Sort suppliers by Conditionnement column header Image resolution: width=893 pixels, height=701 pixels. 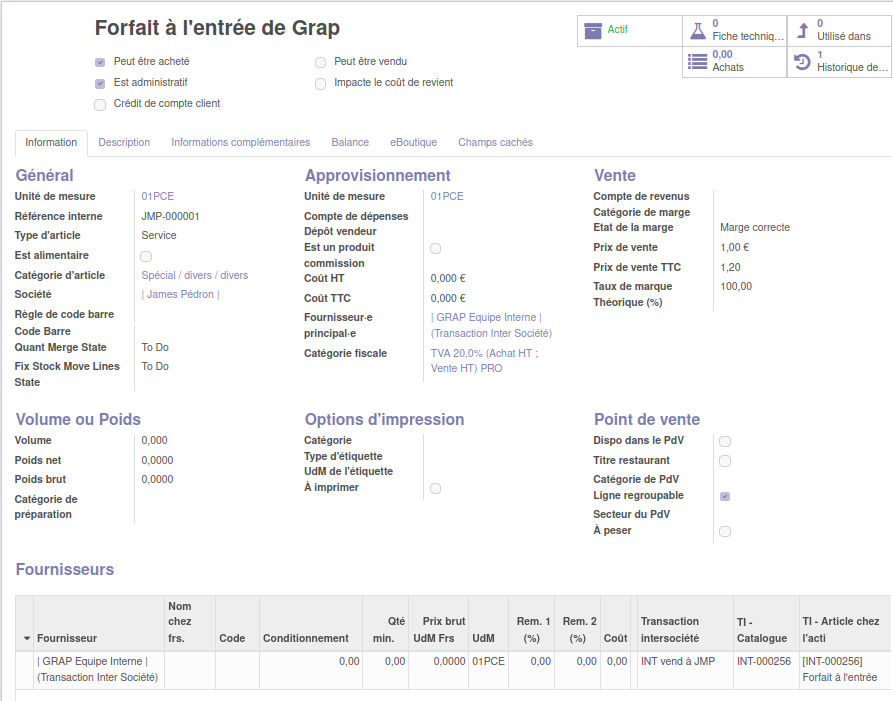(305, 638)
